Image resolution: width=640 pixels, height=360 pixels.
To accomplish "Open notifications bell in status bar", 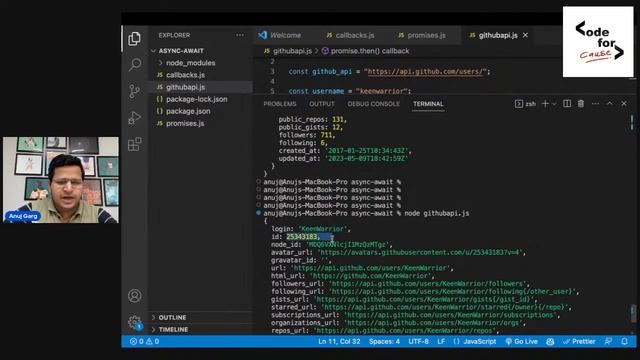I will (x=624, y=341).
